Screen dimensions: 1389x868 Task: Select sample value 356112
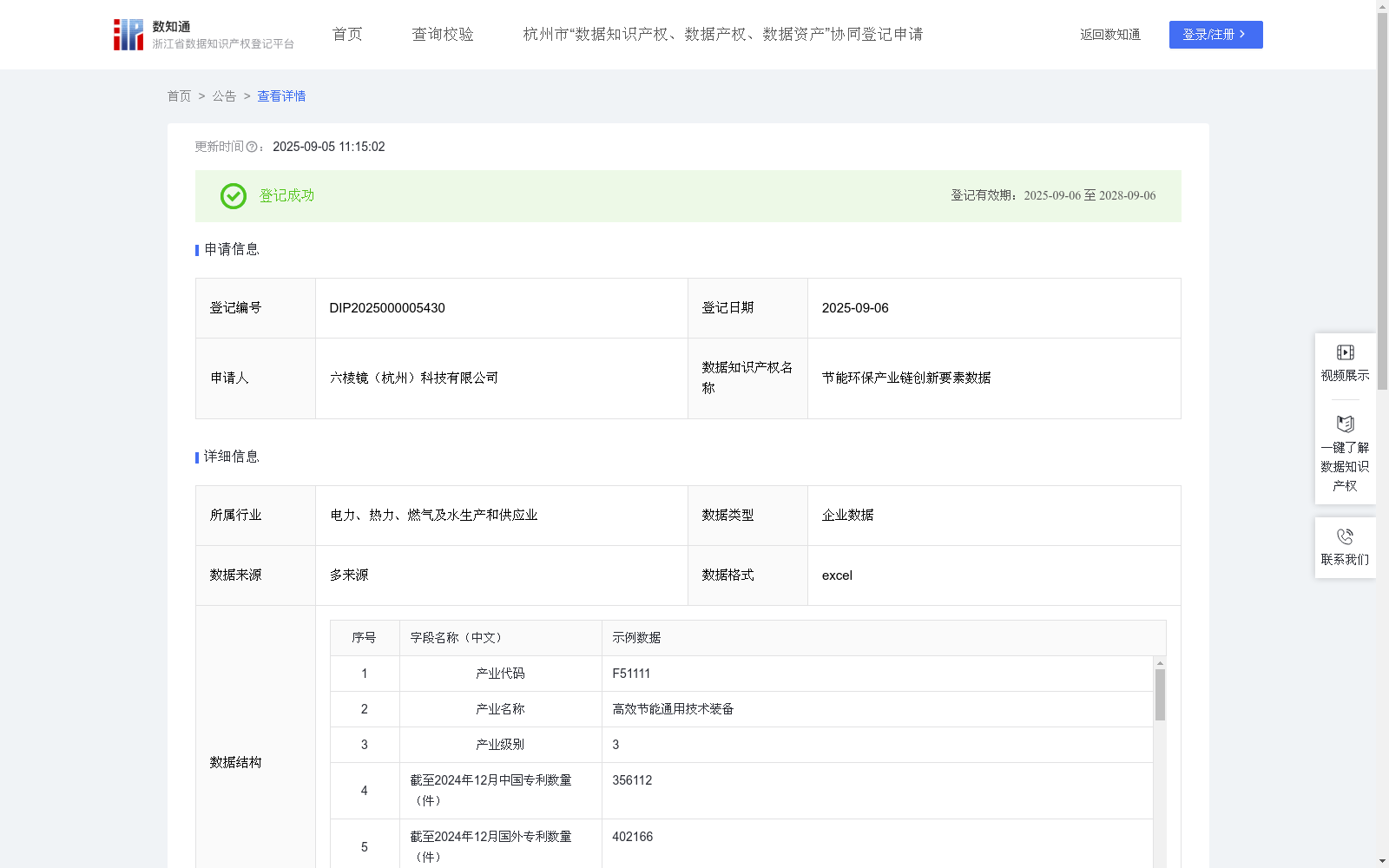pos(632,780)
